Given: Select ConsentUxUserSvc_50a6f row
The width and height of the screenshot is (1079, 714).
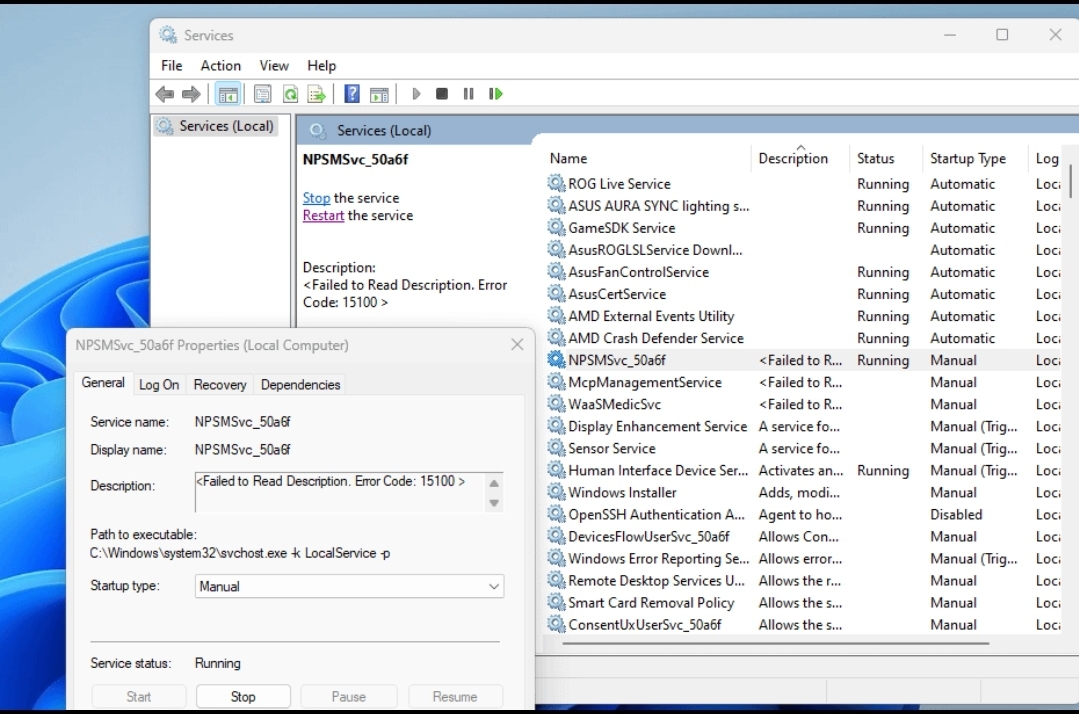Looking at the screenshot, I should (x=804, y=624).
